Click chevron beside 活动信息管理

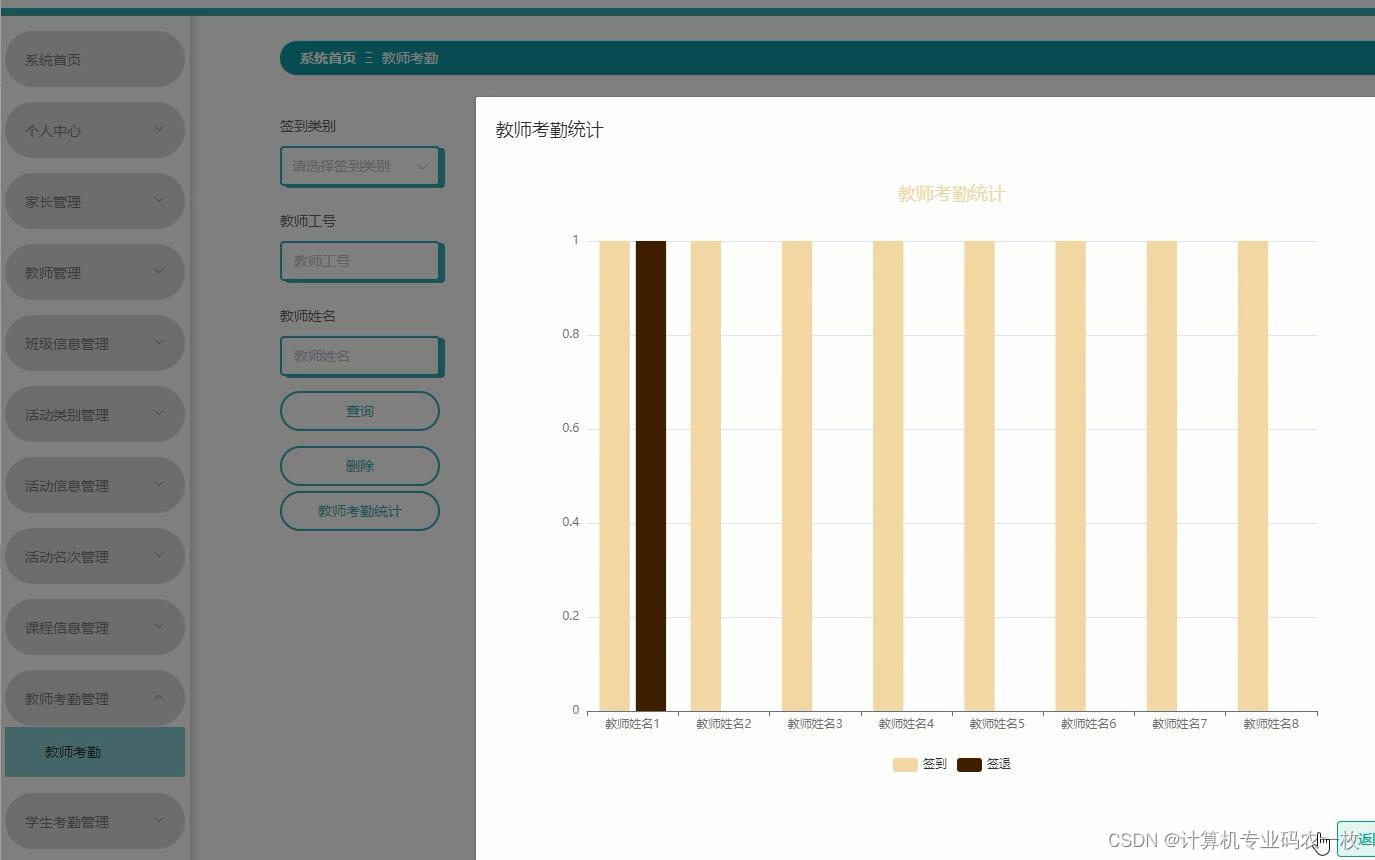click(x=158, y=485)
